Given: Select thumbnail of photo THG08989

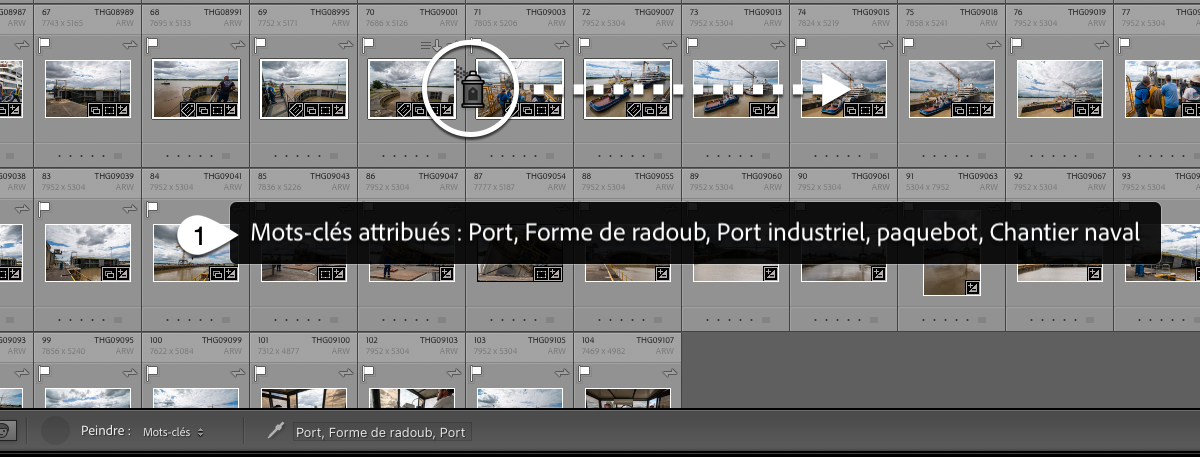Looking at the screenshot, I should coord(88,88).
